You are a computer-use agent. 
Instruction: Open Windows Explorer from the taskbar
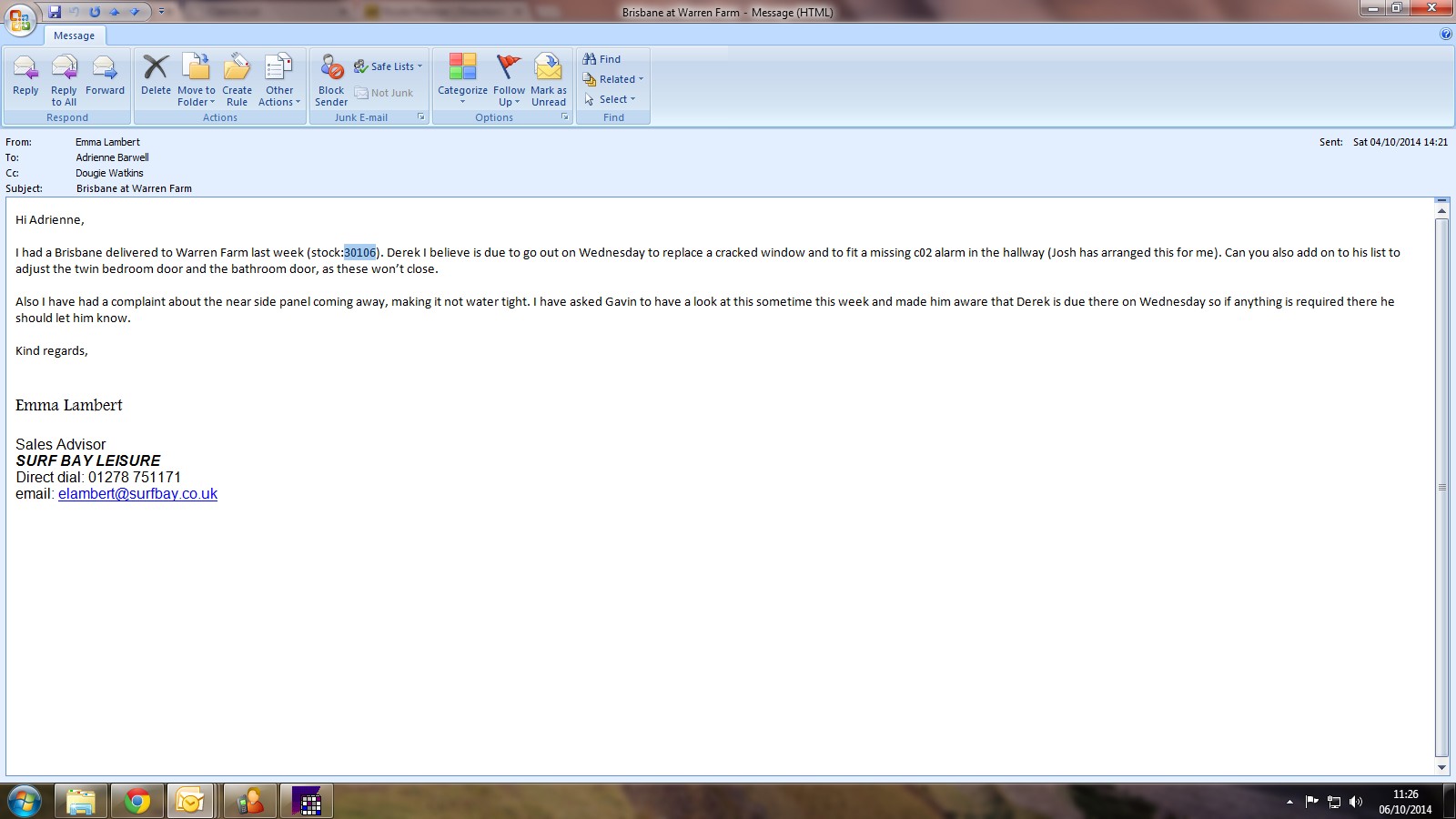(81, 801)
